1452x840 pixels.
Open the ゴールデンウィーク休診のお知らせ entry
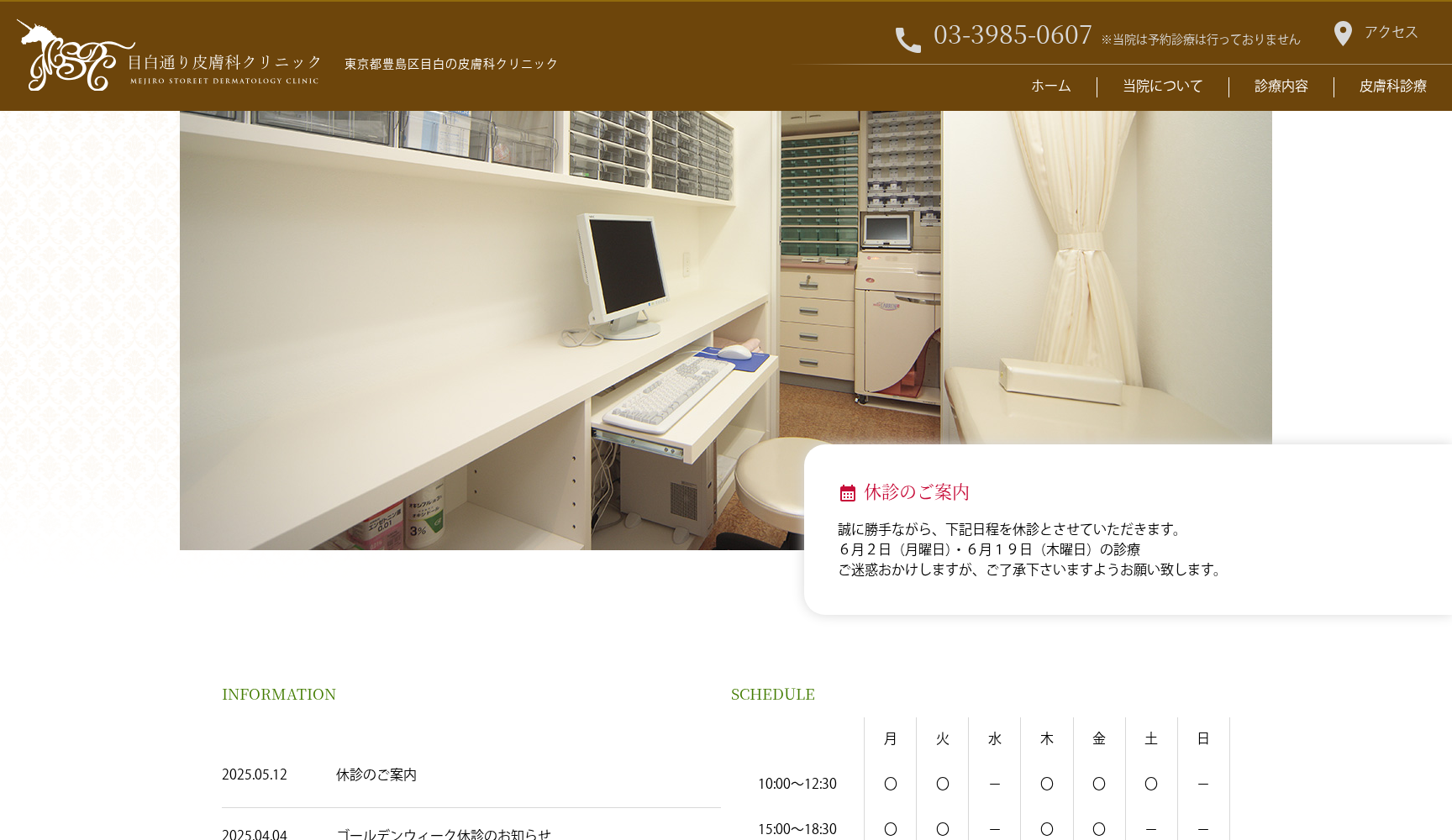click(444, 833)
